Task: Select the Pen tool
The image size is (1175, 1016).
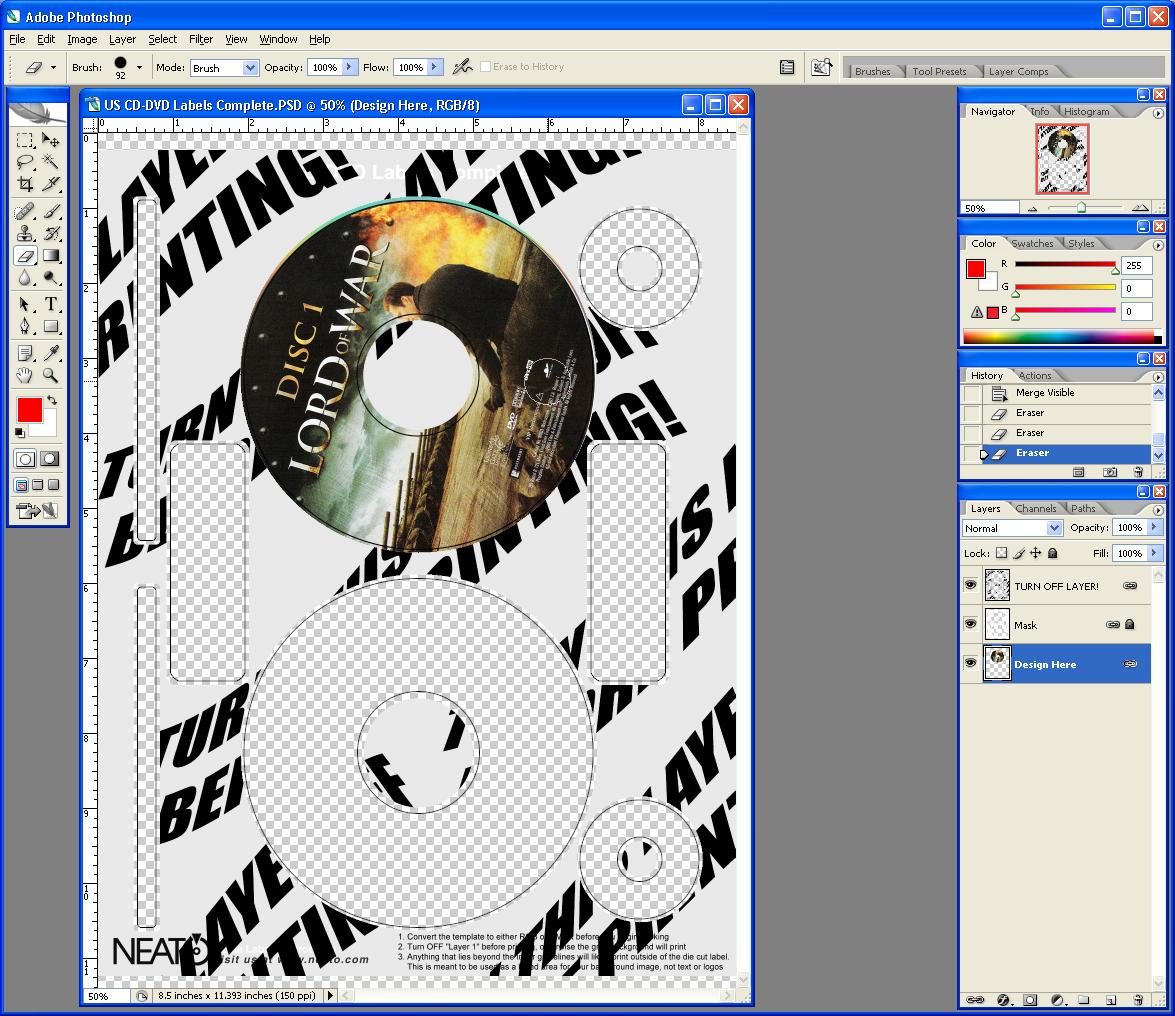Action: [25, 326]
